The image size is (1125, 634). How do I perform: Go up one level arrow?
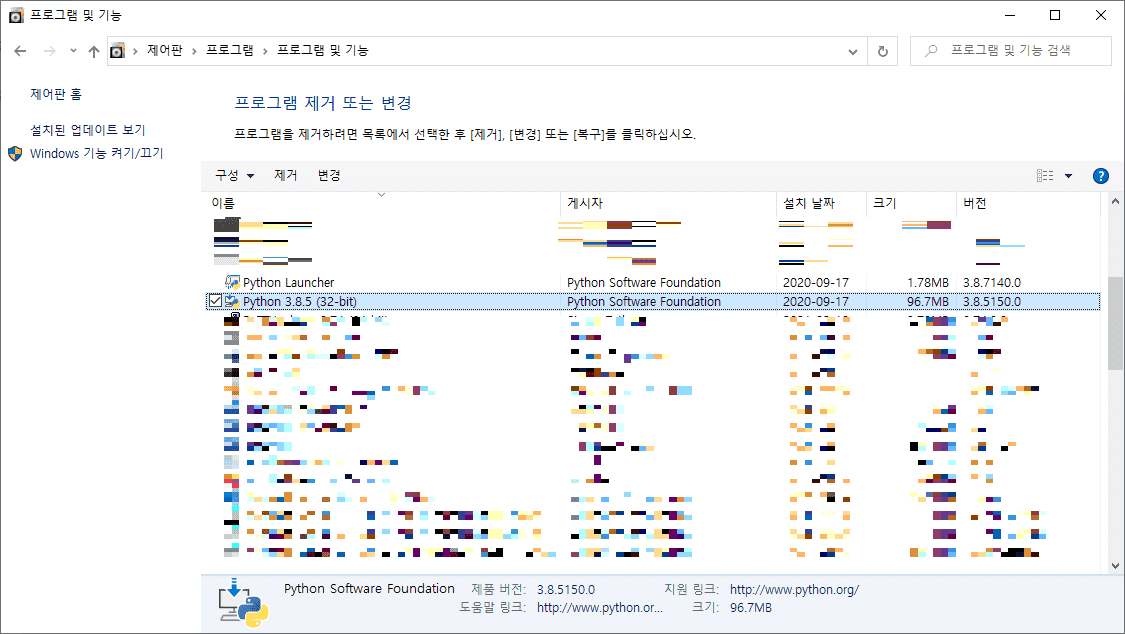point(94,51)
